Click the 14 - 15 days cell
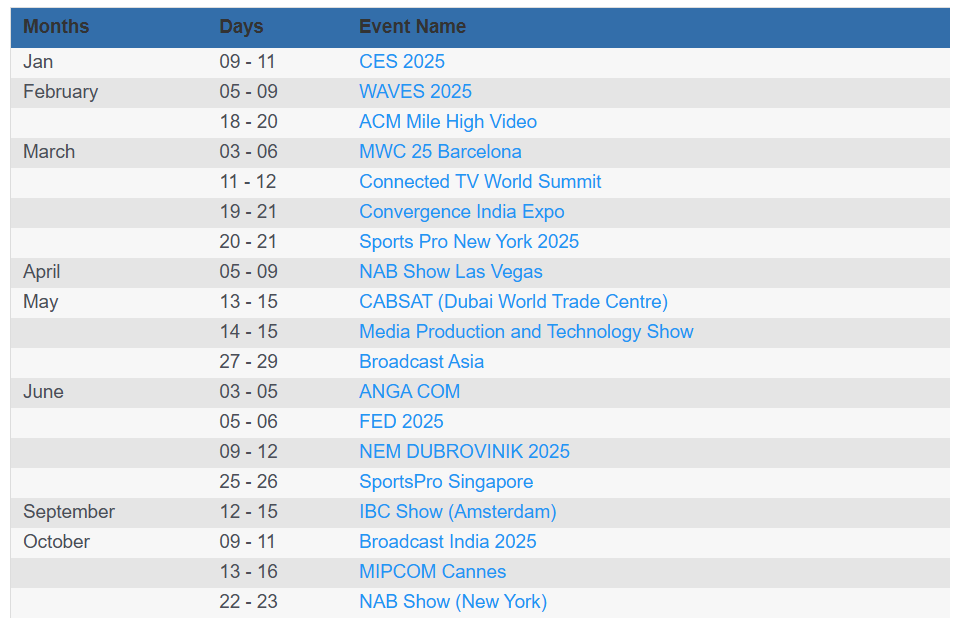Screen dimensions: 958x627 tap(249, 331)
